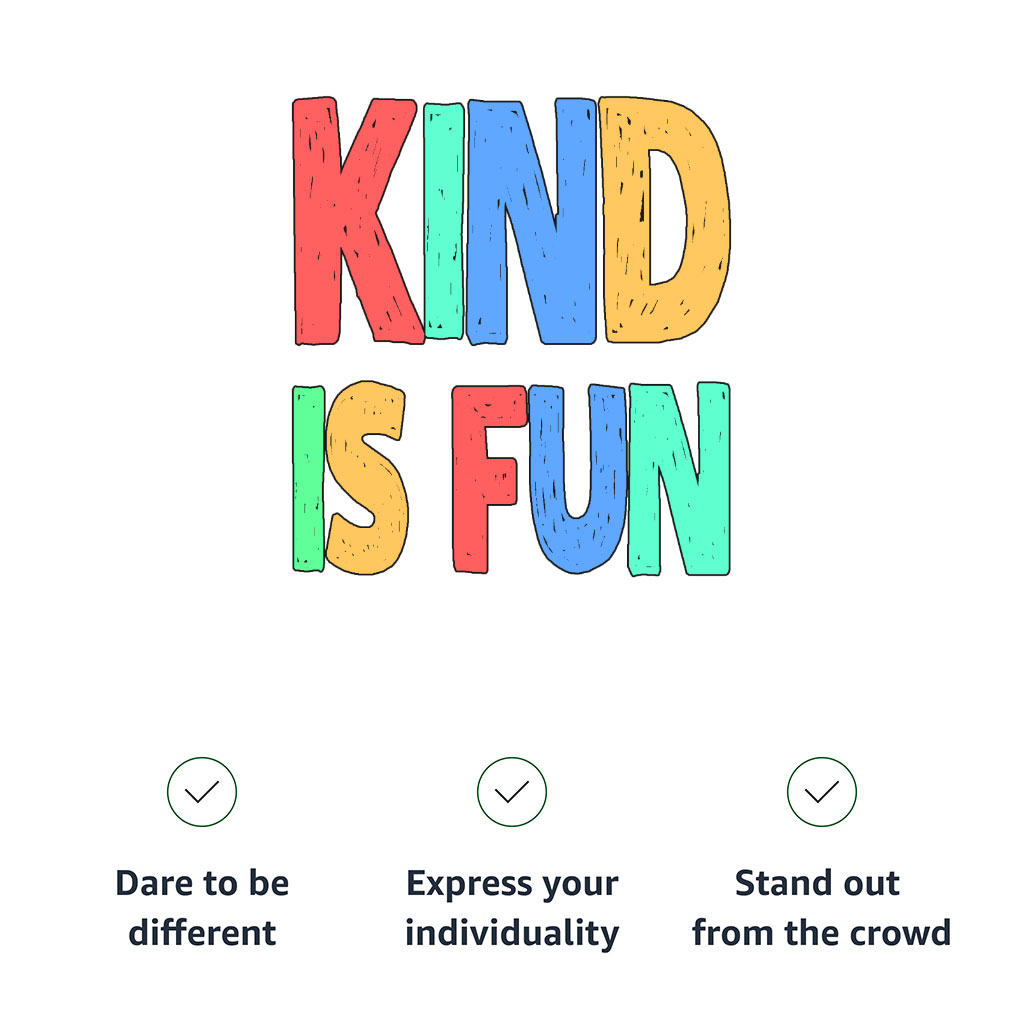Click the word 'individuality' in the middle caption
The height and width of the screenshot is (1024, 1024).
click(511, 935)
